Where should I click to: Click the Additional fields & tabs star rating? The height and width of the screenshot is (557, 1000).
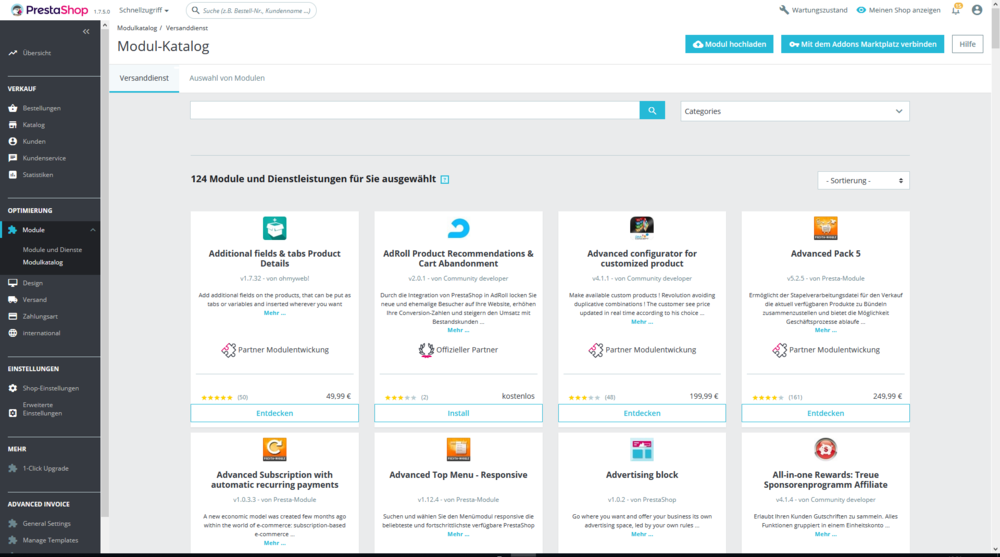(x=217, y=397)
